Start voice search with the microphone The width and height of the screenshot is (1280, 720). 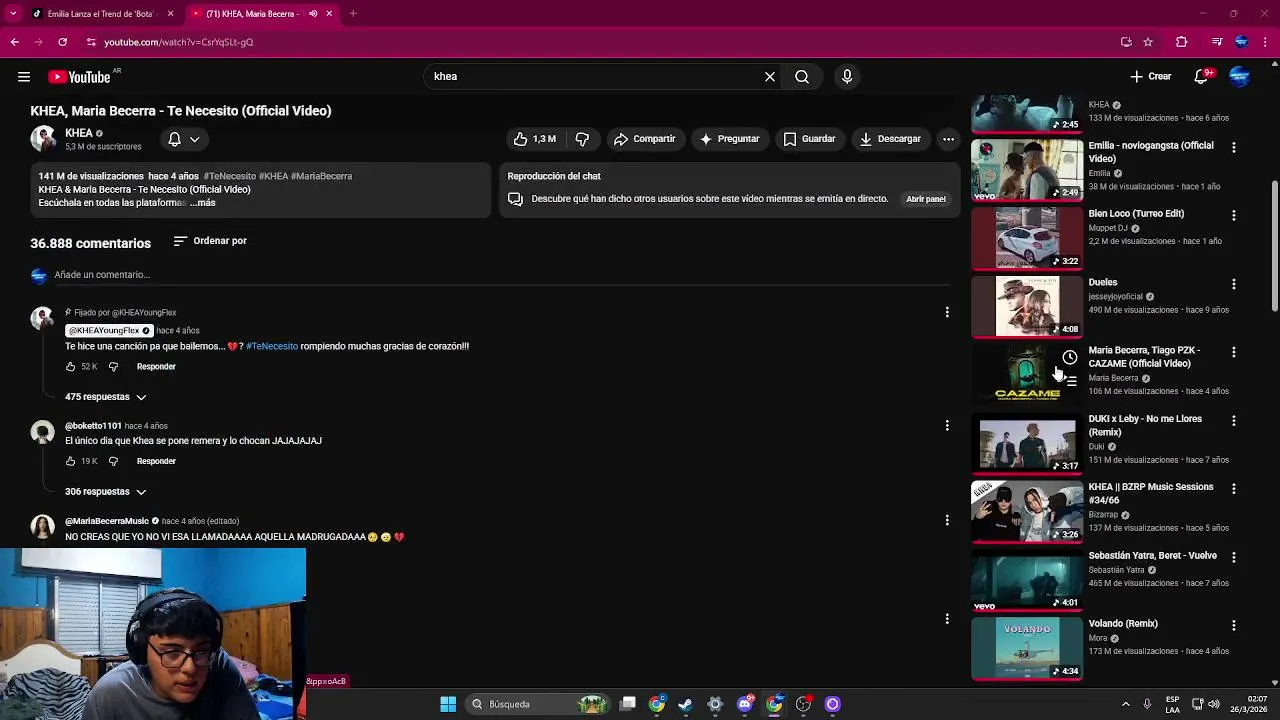[x=847, y=77]
